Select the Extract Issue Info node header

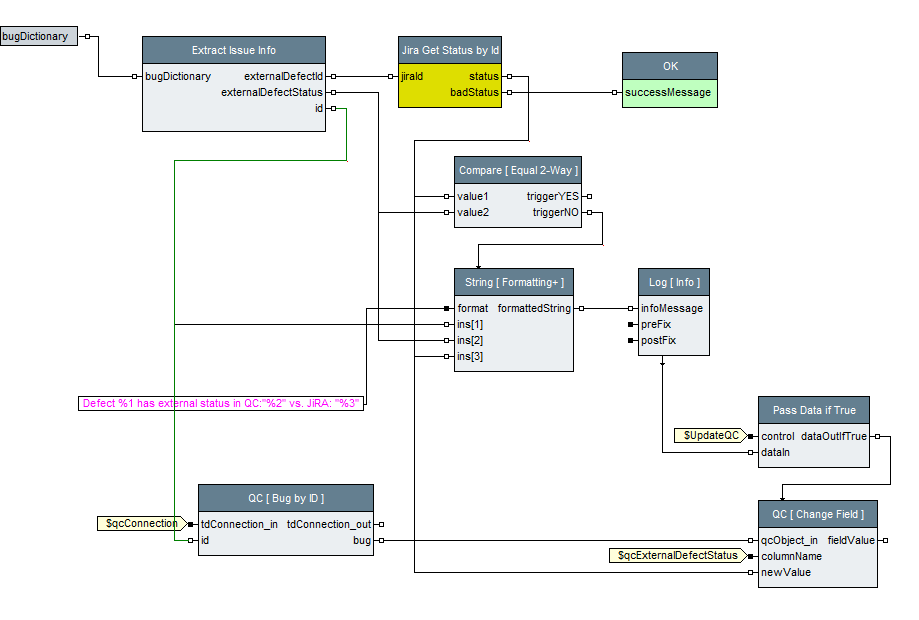[233, 50]
